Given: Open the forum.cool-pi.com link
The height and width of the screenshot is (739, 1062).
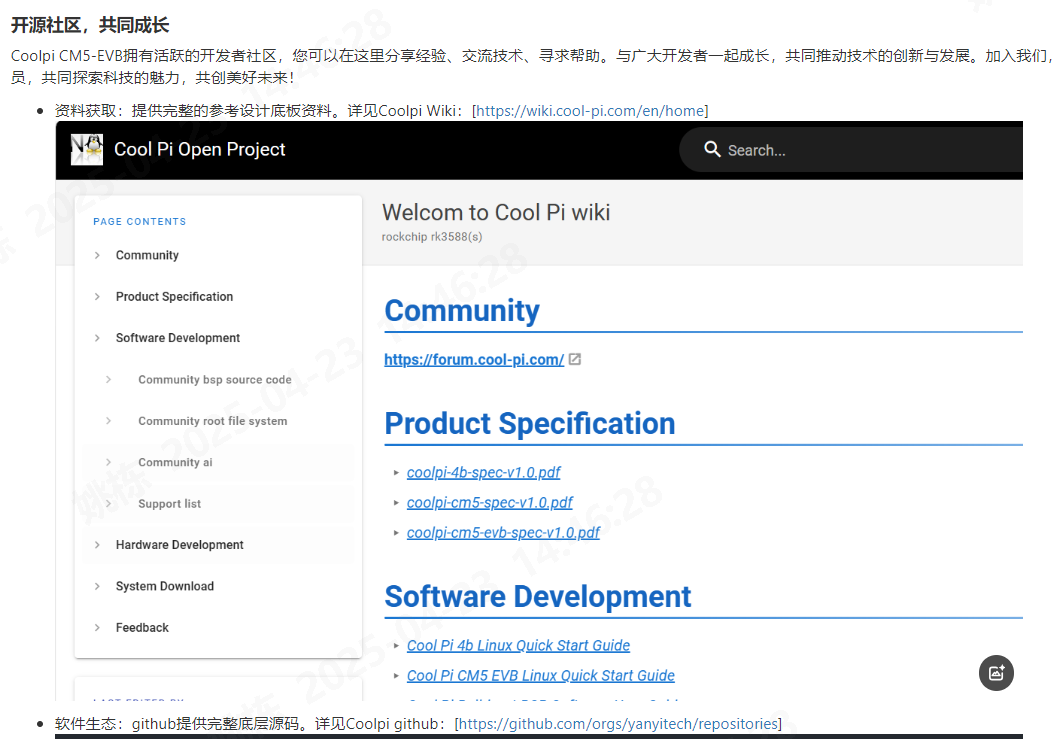Looking at the screenshot, I should [474, 360].
